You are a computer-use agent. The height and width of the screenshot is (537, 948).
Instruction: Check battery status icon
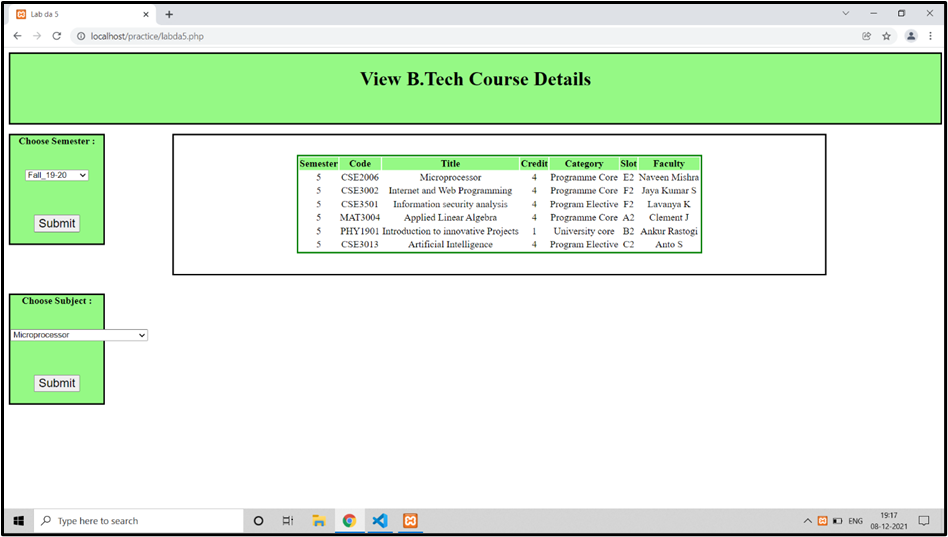837,521
